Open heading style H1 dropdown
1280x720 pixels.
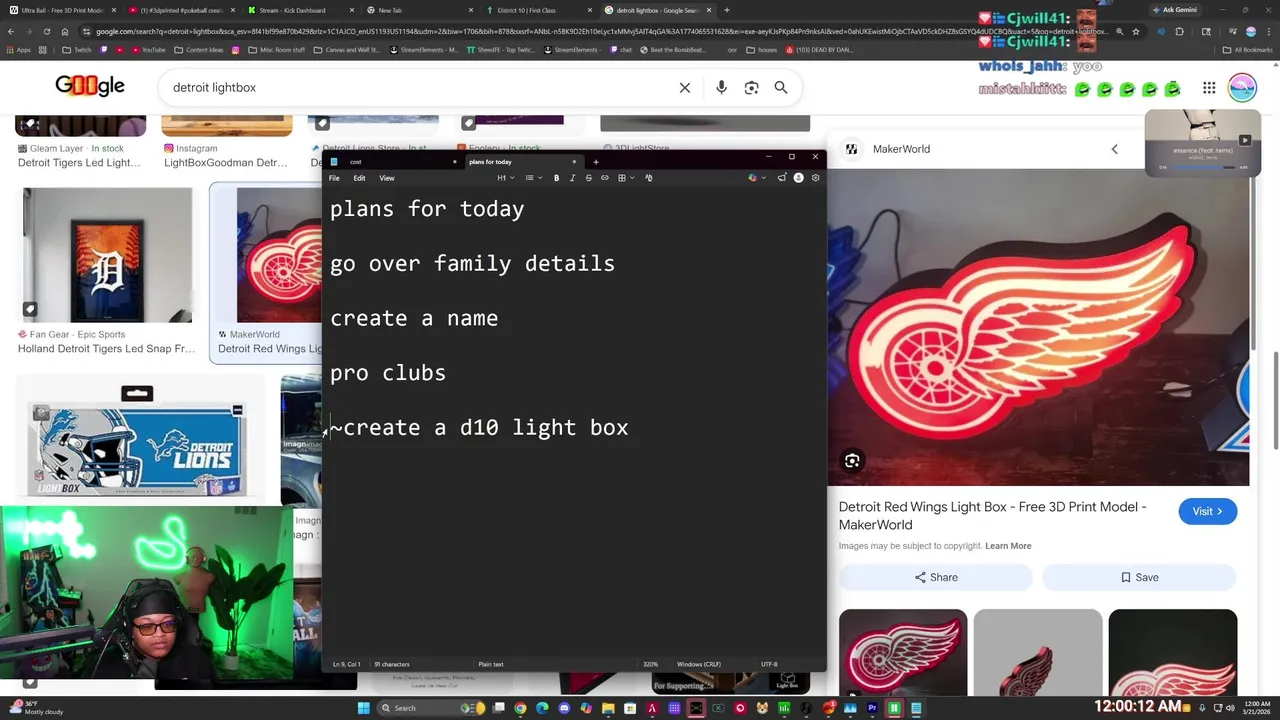click(506, 178)
